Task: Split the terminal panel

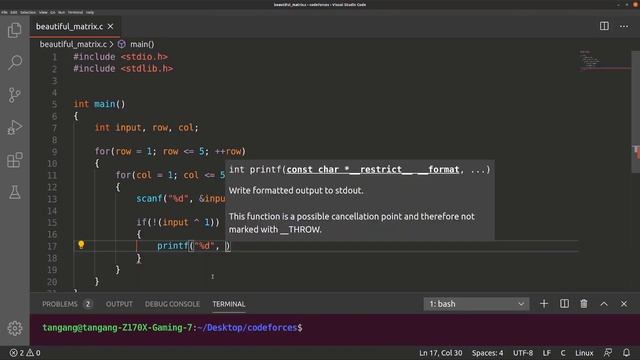Action: (x=564, y=304)
